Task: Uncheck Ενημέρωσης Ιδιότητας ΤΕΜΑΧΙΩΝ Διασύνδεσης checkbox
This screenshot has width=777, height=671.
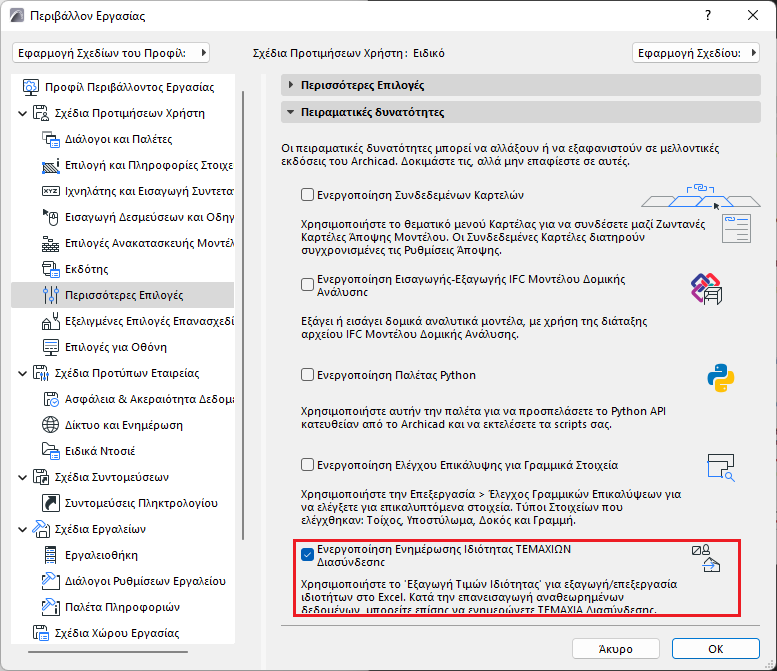Action: 308,555
